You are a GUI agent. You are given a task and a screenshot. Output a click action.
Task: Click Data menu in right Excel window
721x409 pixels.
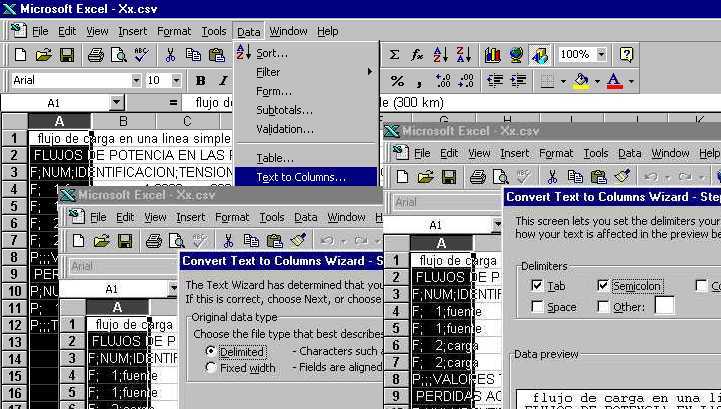coord(629,153)
